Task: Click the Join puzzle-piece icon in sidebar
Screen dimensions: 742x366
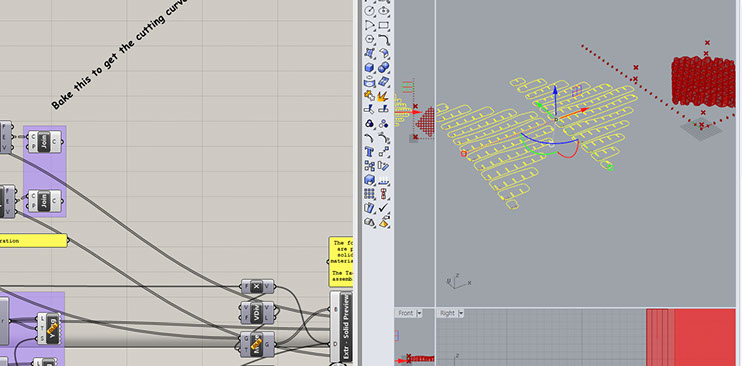Action: (370, 95)
